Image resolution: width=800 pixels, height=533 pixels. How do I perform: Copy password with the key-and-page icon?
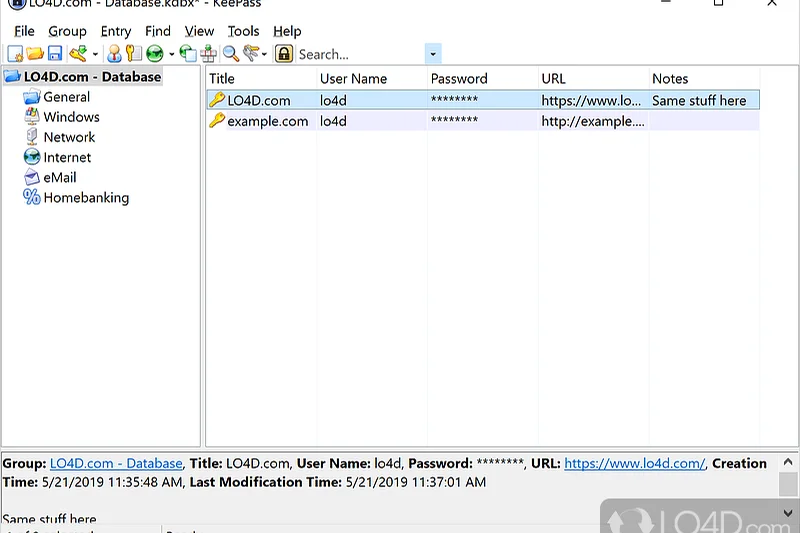click(134, 54)
